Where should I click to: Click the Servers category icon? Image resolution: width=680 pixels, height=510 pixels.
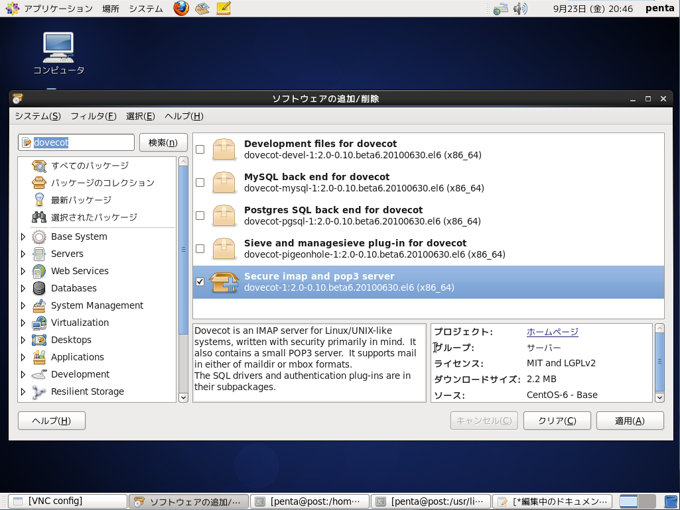[x=39, y=254]
